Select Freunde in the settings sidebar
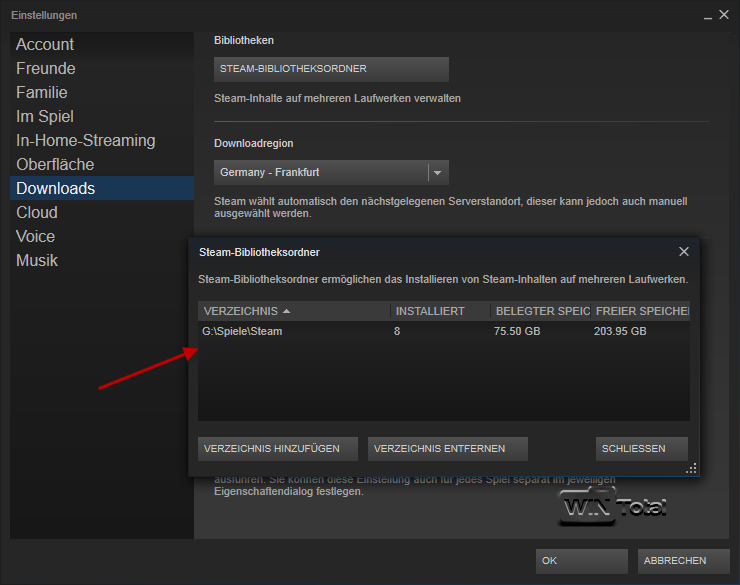740x585 pixels. 101,68
